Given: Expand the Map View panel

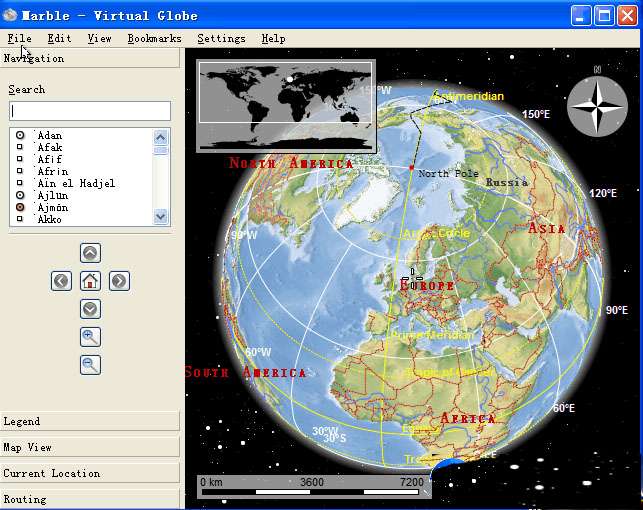Looking at the screenshot, I should 90,448.
